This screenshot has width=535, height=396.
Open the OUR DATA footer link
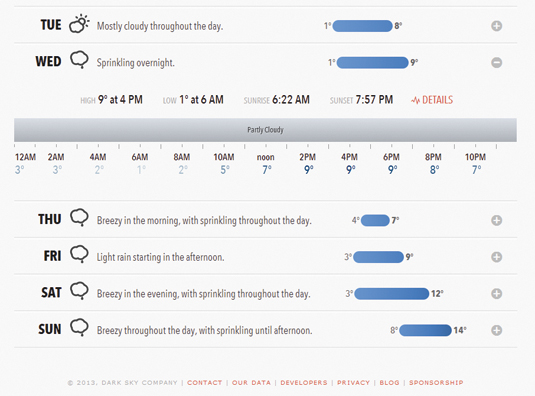[251, 383]
